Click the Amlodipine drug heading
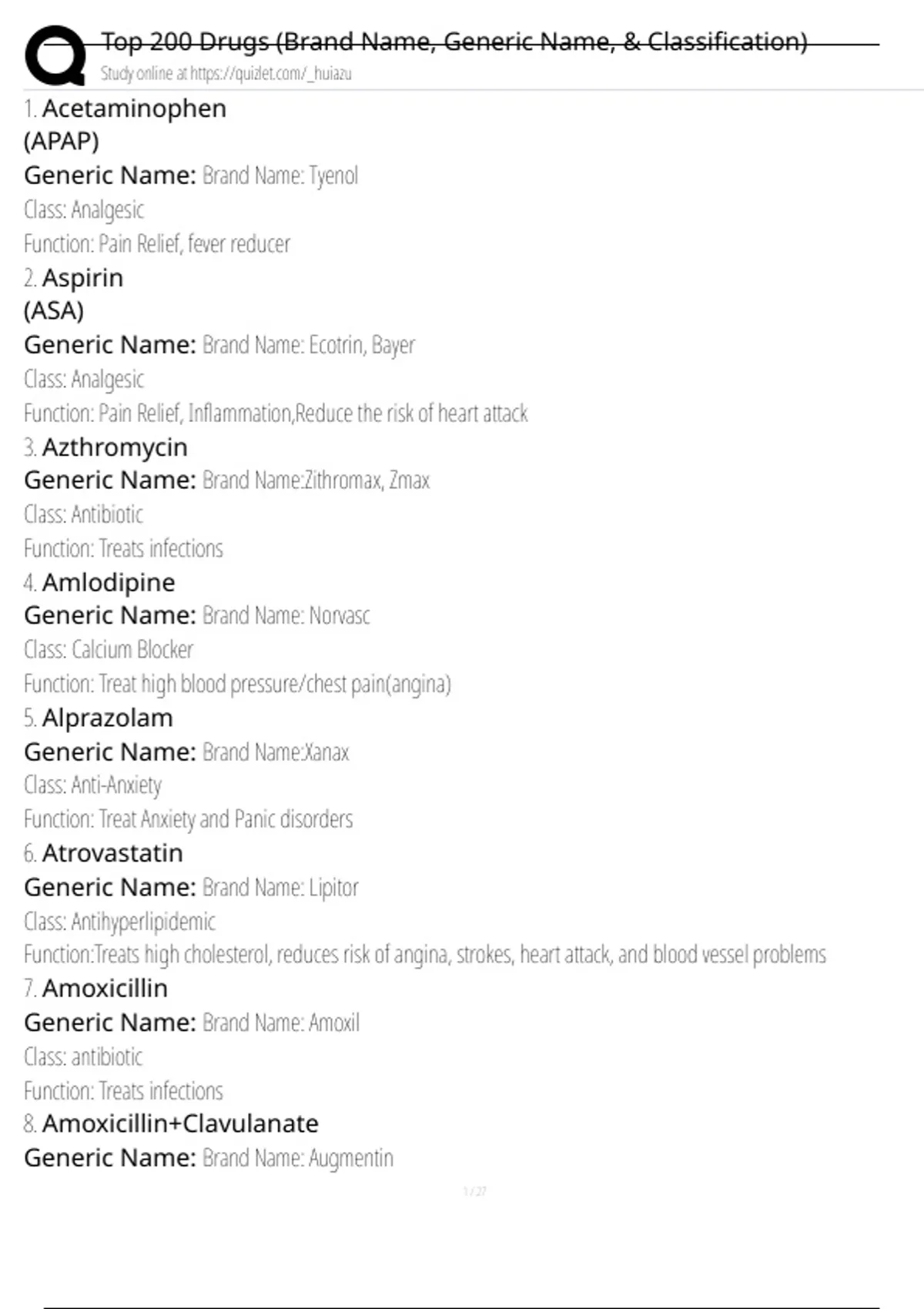Image resolution: width=924 pixels, height=1309 pixels. click(x=109, y=583)
